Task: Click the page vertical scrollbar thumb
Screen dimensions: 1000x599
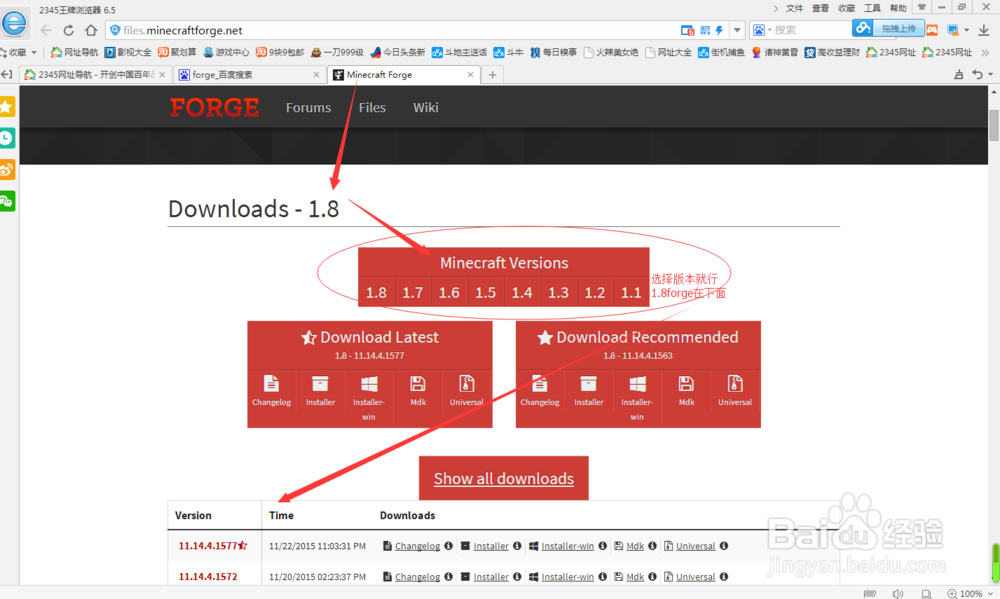Action: pos(994,126)
